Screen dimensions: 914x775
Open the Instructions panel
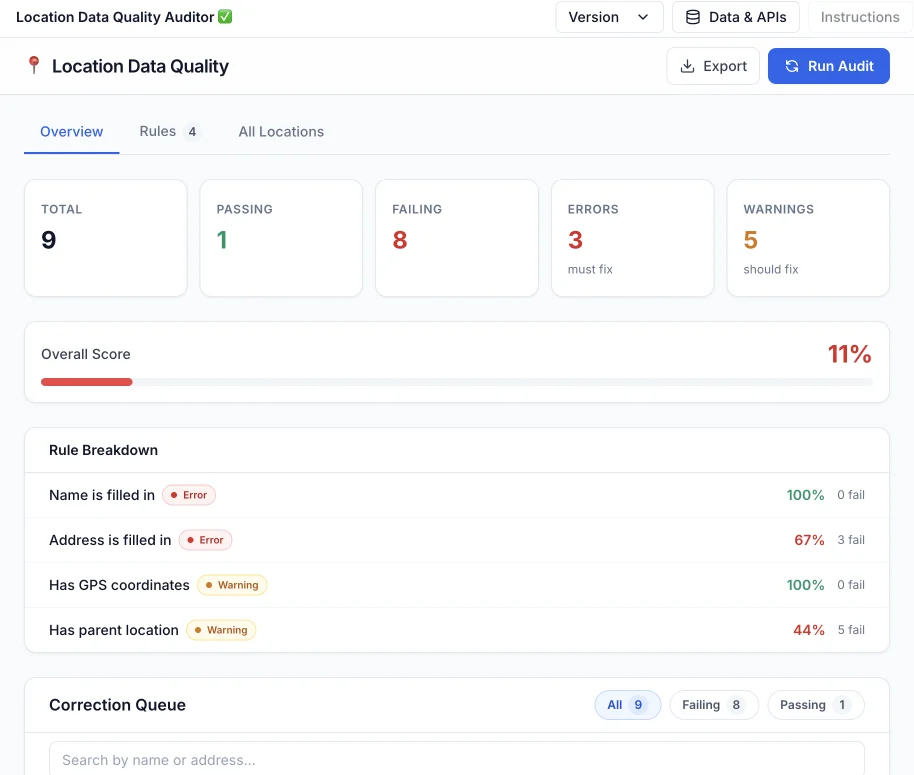click(x=859, y=17)
